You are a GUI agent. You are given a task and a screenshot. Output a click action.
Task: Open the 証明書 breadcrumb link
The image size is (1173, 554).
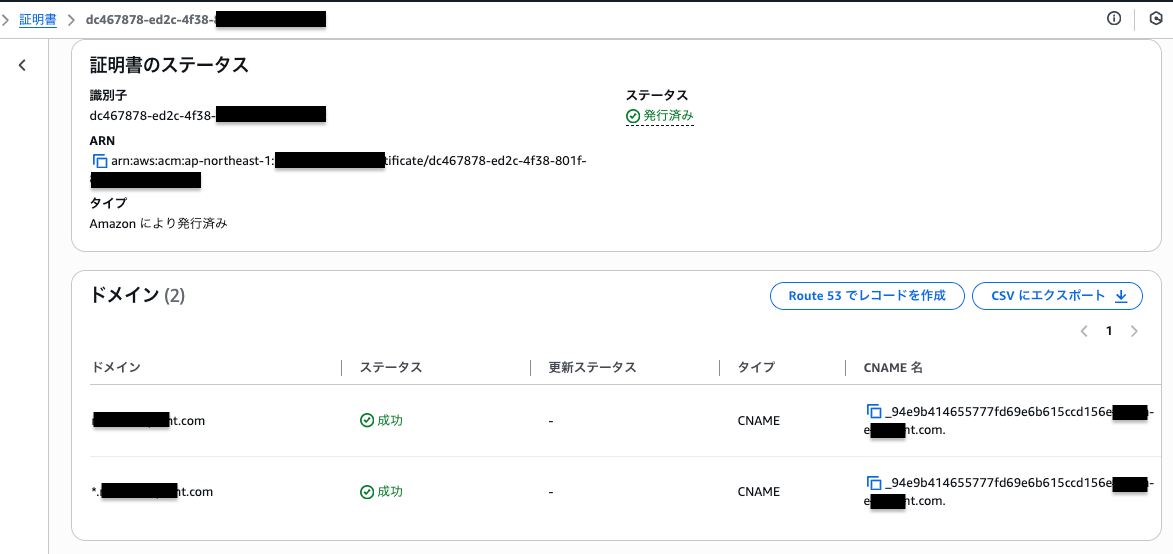[x=38, y=19]
